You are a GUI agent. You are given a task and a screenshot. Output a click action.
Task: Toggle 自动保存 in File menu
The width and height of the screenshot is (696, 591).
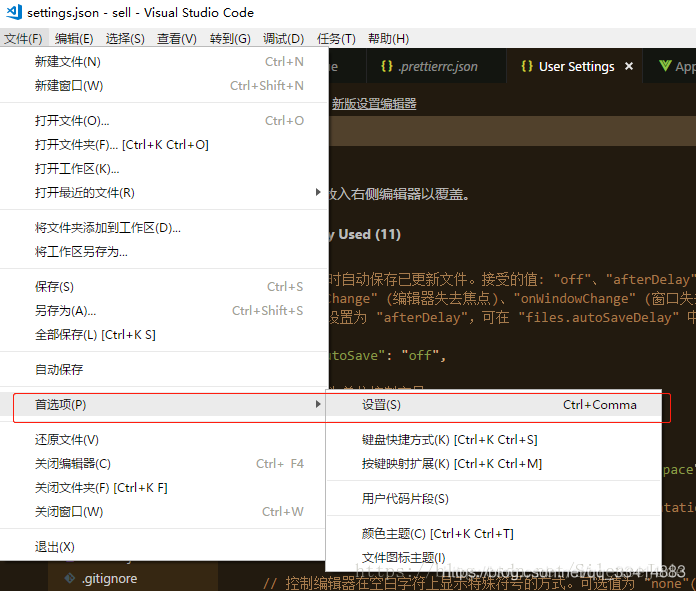pyautogui.click(x=164, y=369)
